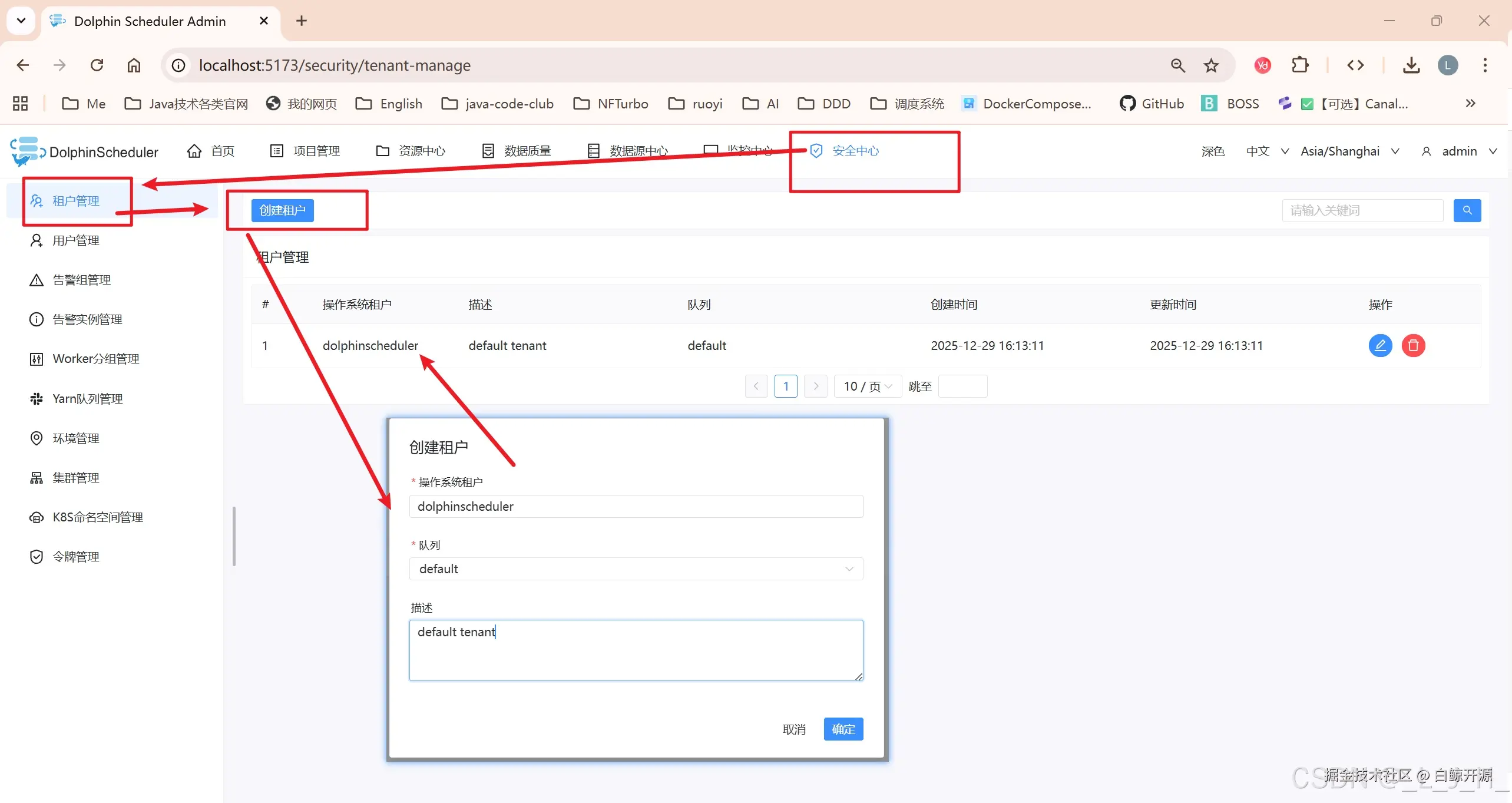The width and height of the screenshot is (1512, 803).
Task: Bookmark the page with the star icon
Action: pos(1211,65)
